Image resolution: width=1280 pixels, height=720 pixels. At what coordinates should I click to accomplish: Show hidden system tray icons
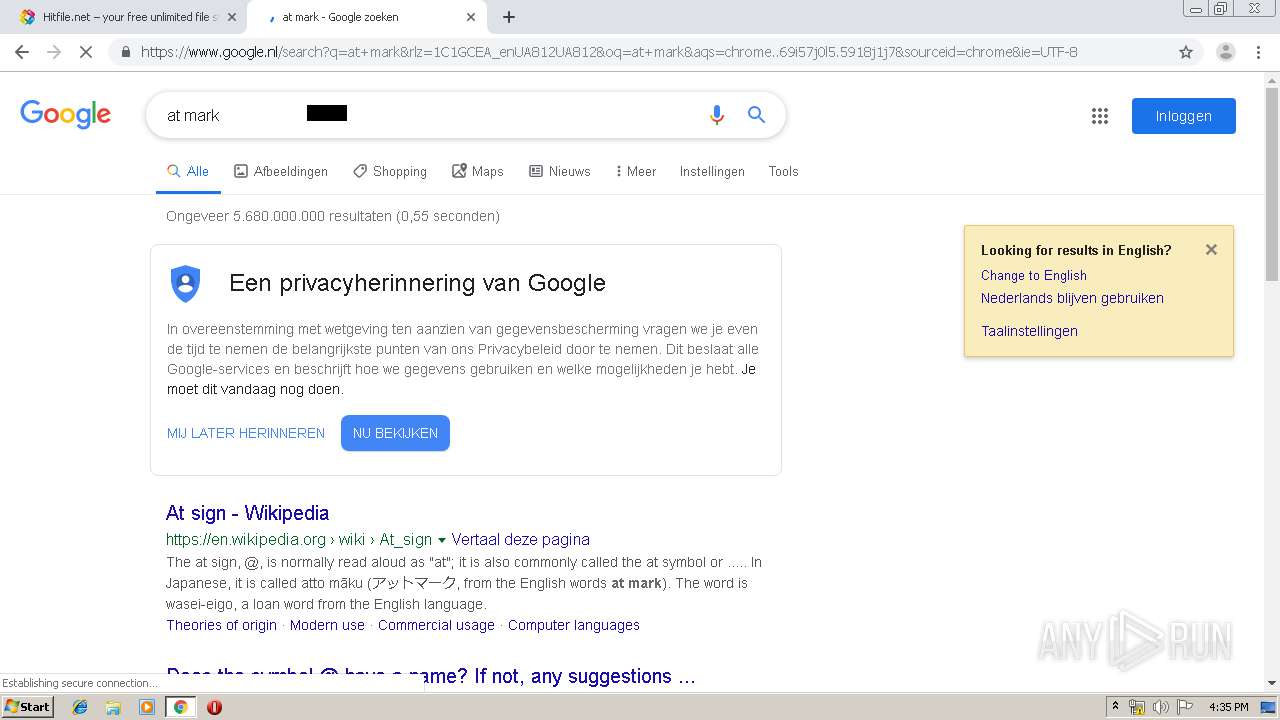1115,707
